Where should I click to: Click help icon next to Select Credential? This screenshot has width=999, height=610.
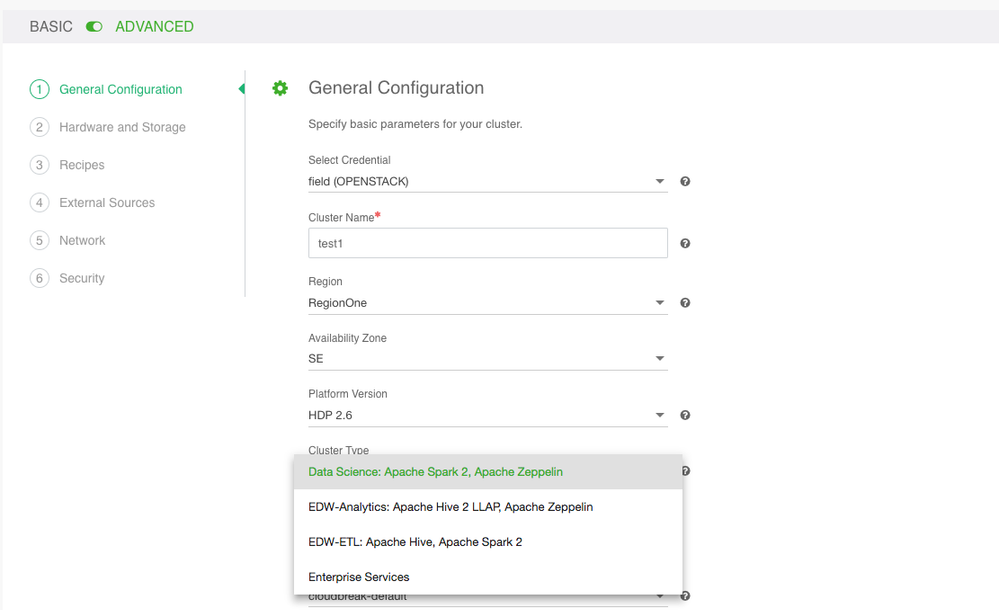[685, 182]
